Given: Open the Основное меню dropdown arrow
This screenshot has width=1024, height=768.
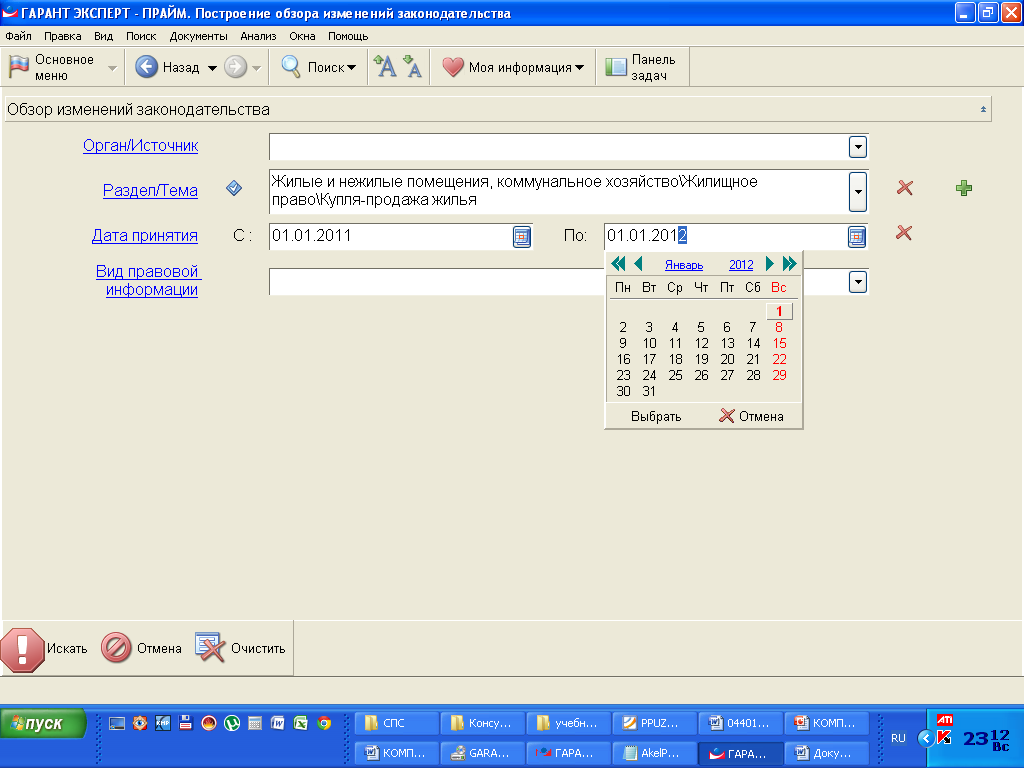Looking at the screenshot, I should 112,68.
